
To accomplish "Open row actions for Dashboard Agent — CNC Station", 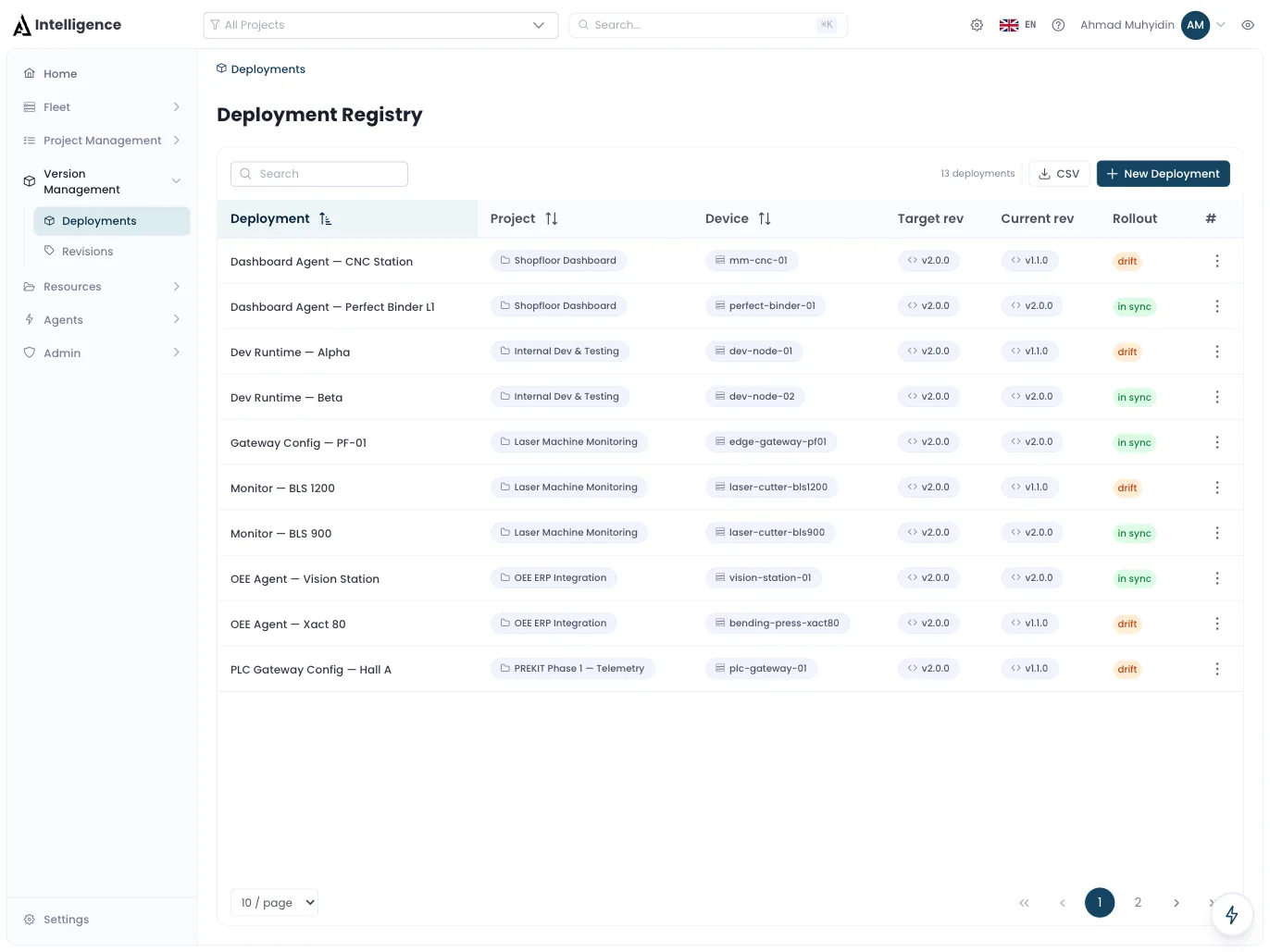I will point(1217,262).
